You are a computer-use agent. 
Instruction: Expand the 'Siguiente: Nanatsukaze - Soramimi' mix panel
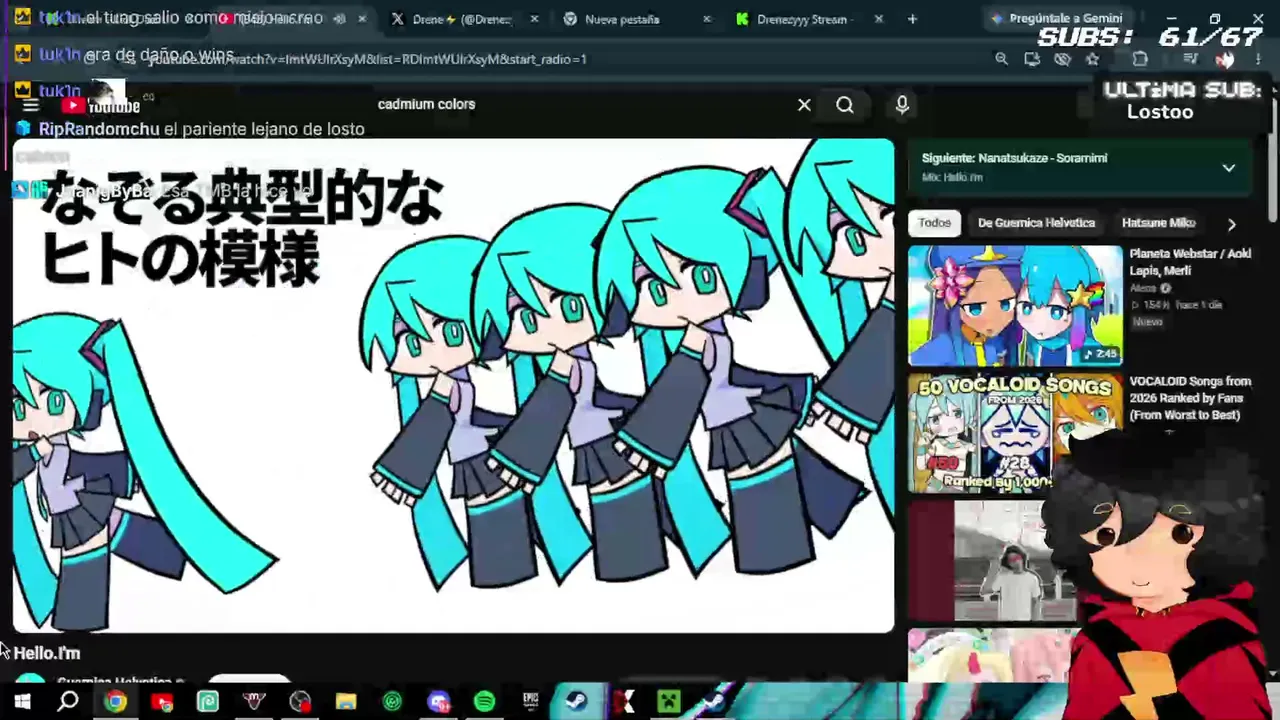(1229, 168)
